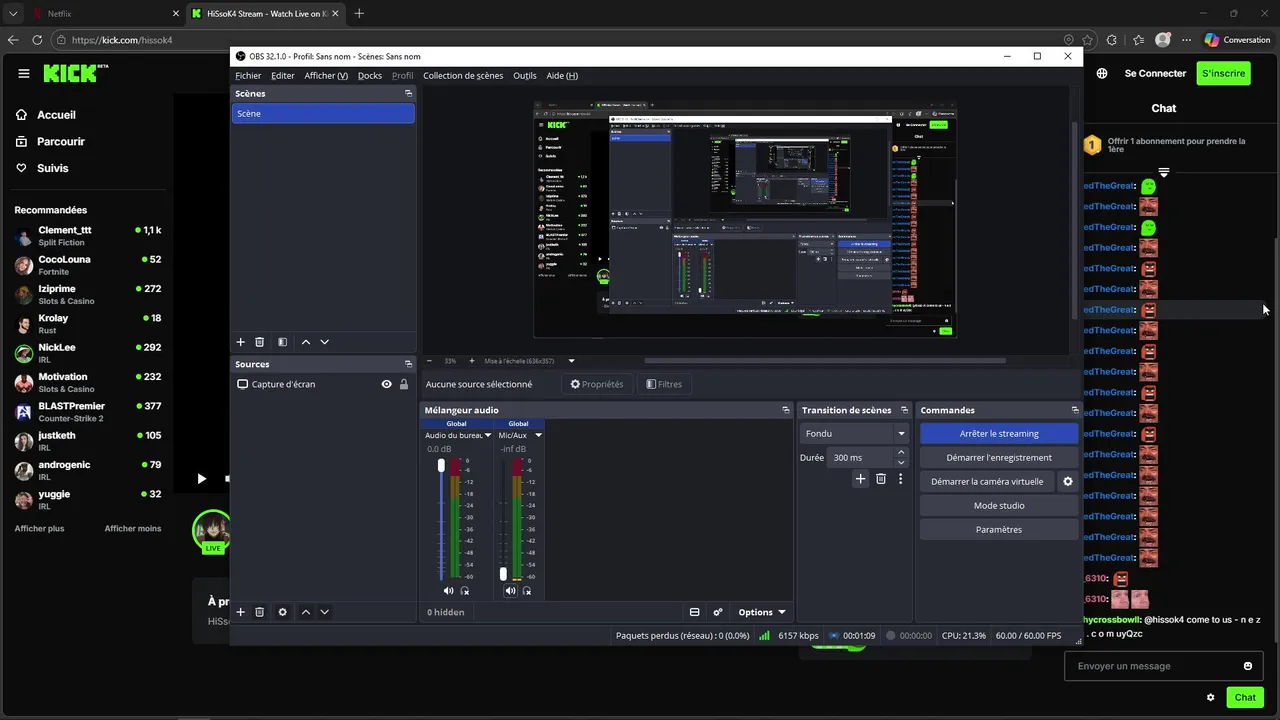Screen dimensions: 1280x720
Task: Open Audio du bureau channel dropdown
Action: tap(488, 435)
